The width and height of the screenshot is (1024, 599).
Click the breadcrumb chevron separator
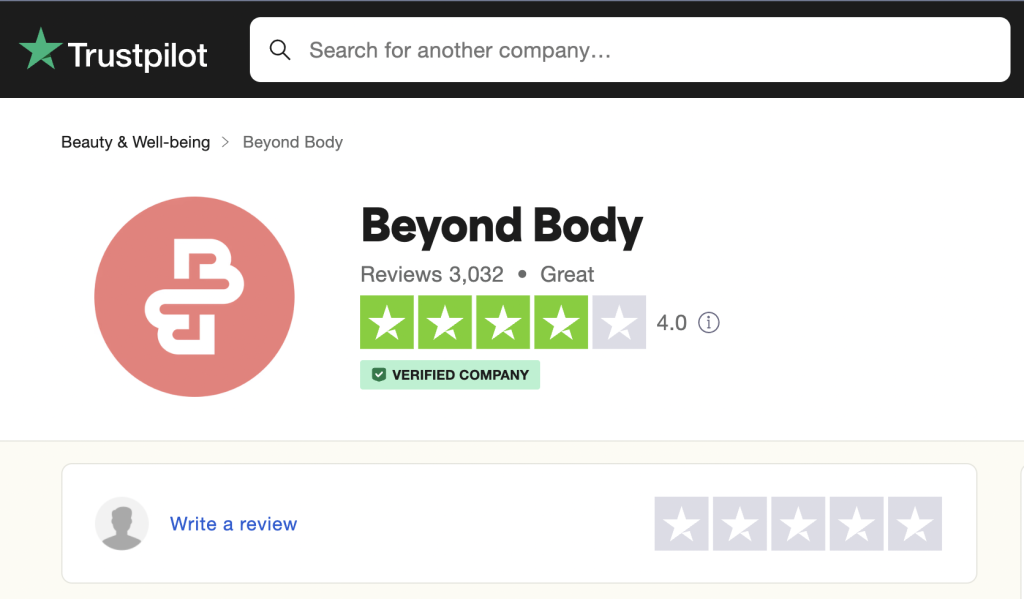pyautogui.click(x=225, y=142)
